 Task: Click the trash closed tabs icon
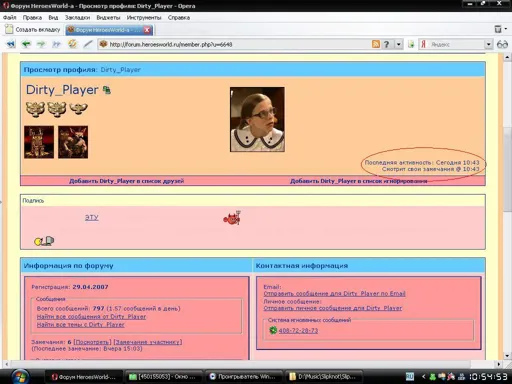pos(498,29)
